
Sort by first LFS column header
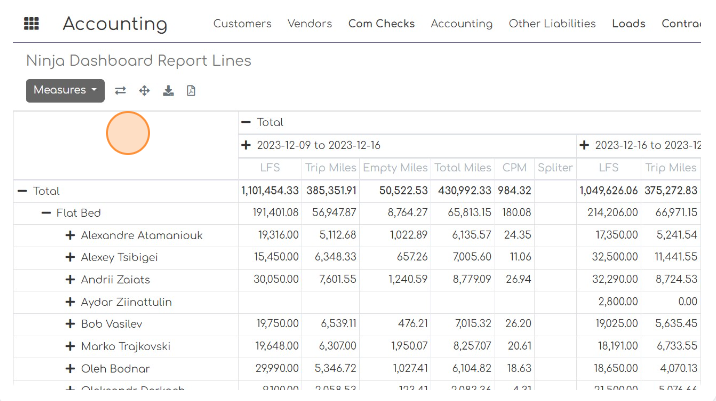270,168
